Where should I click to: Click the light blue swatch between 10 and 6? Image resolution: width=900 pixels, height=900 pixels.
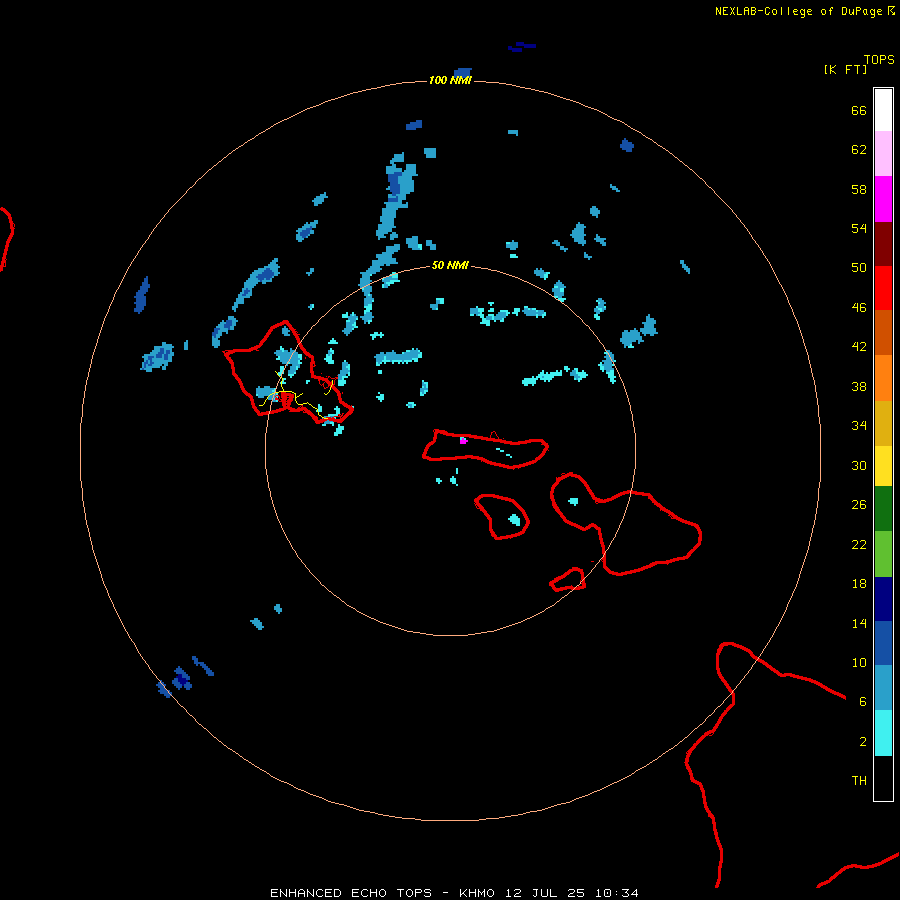(x=883, y=688)
